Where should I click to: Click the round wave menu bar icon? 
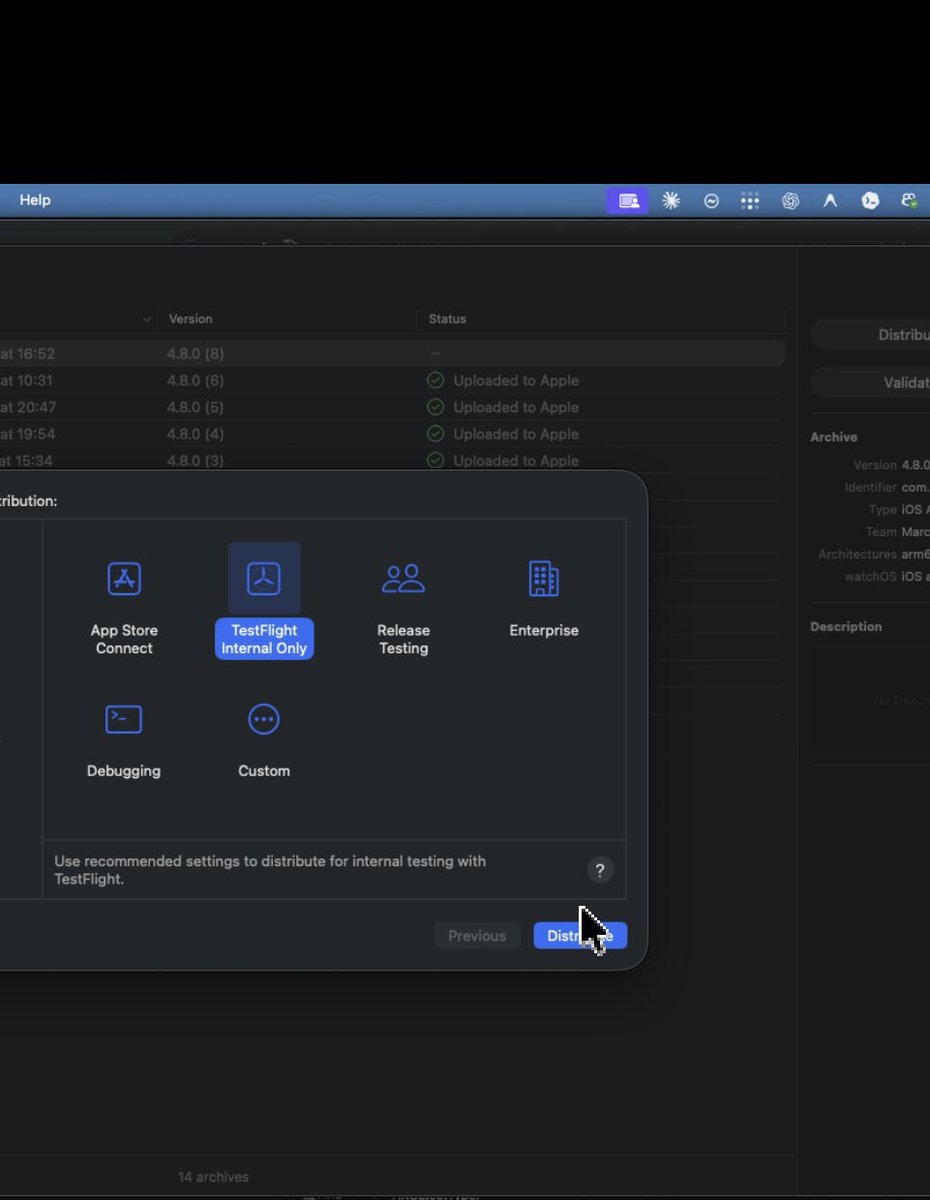[x=711, y=201]
